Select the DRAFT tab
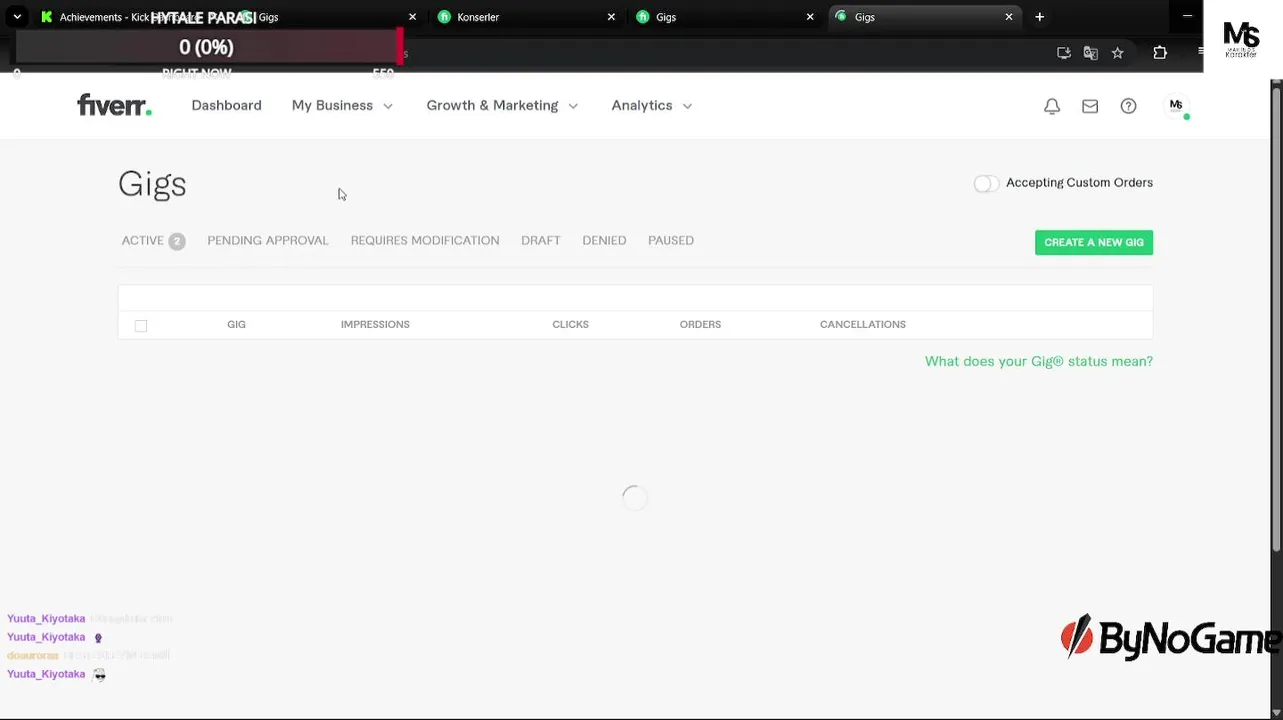Screen dimensions: 1283x720 click(541, 241)
